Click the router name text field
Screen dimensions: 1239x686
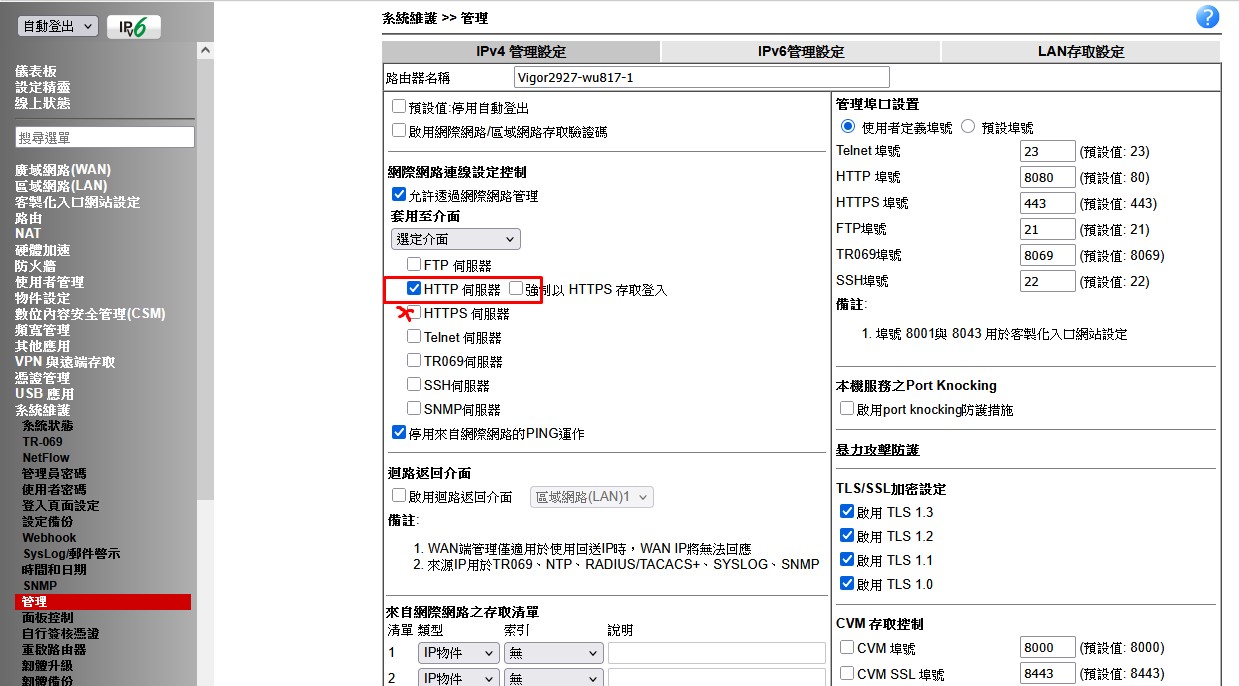click(x=701, y=77)
